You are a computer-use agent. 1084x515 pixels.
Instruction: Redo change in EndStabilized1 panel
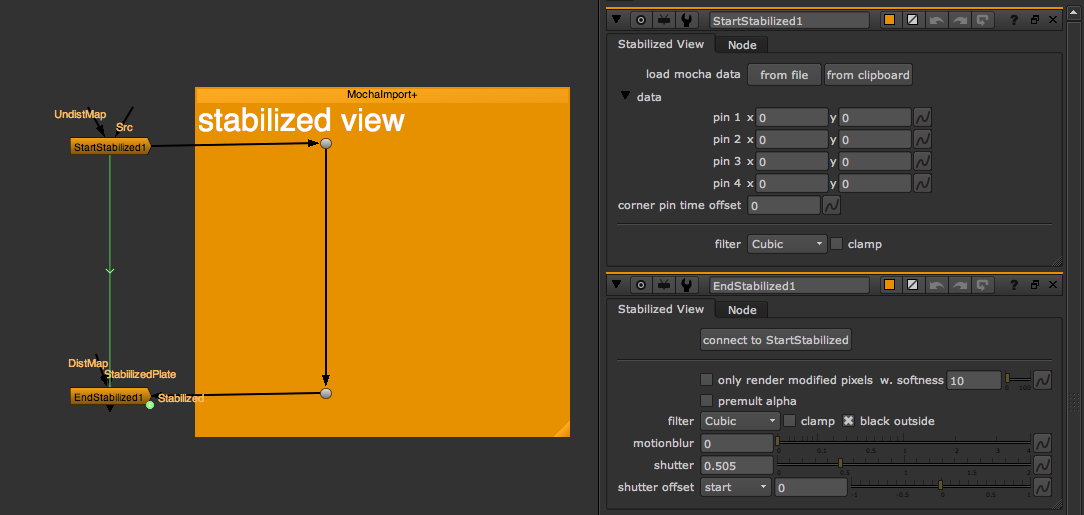(958, 285)
